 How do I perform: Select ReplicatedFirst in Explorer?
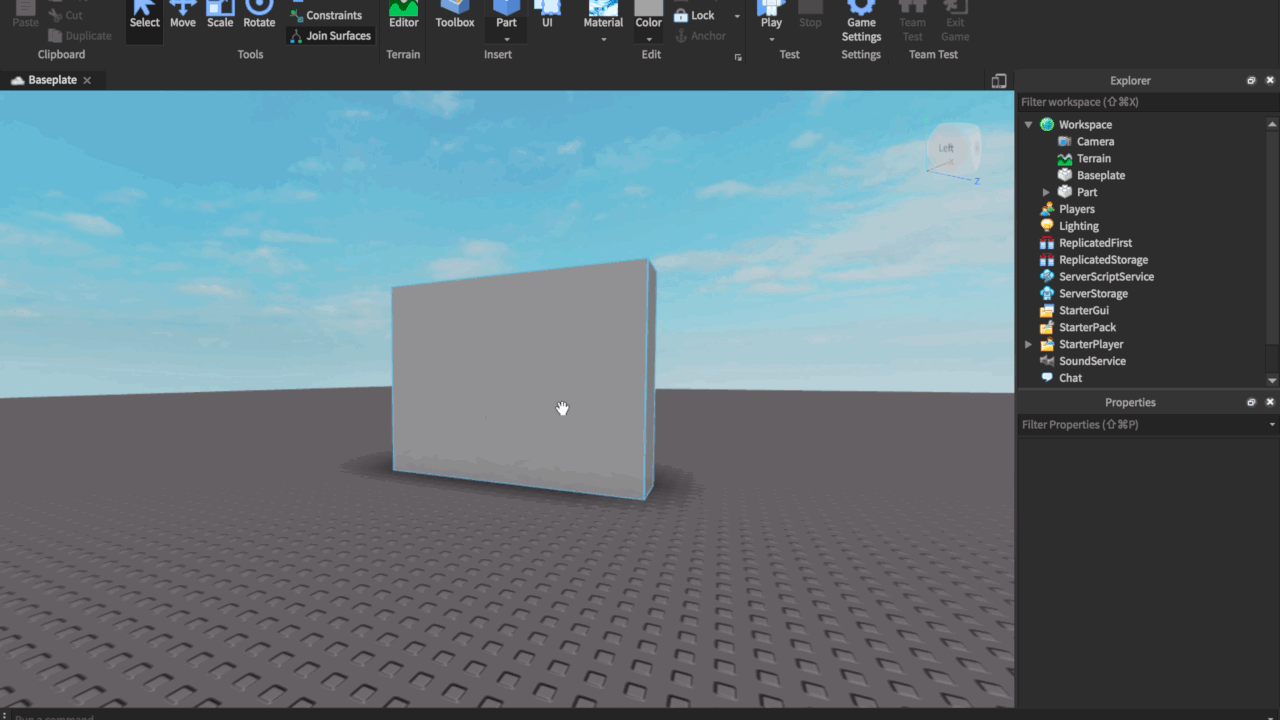tap(1095, 243)
